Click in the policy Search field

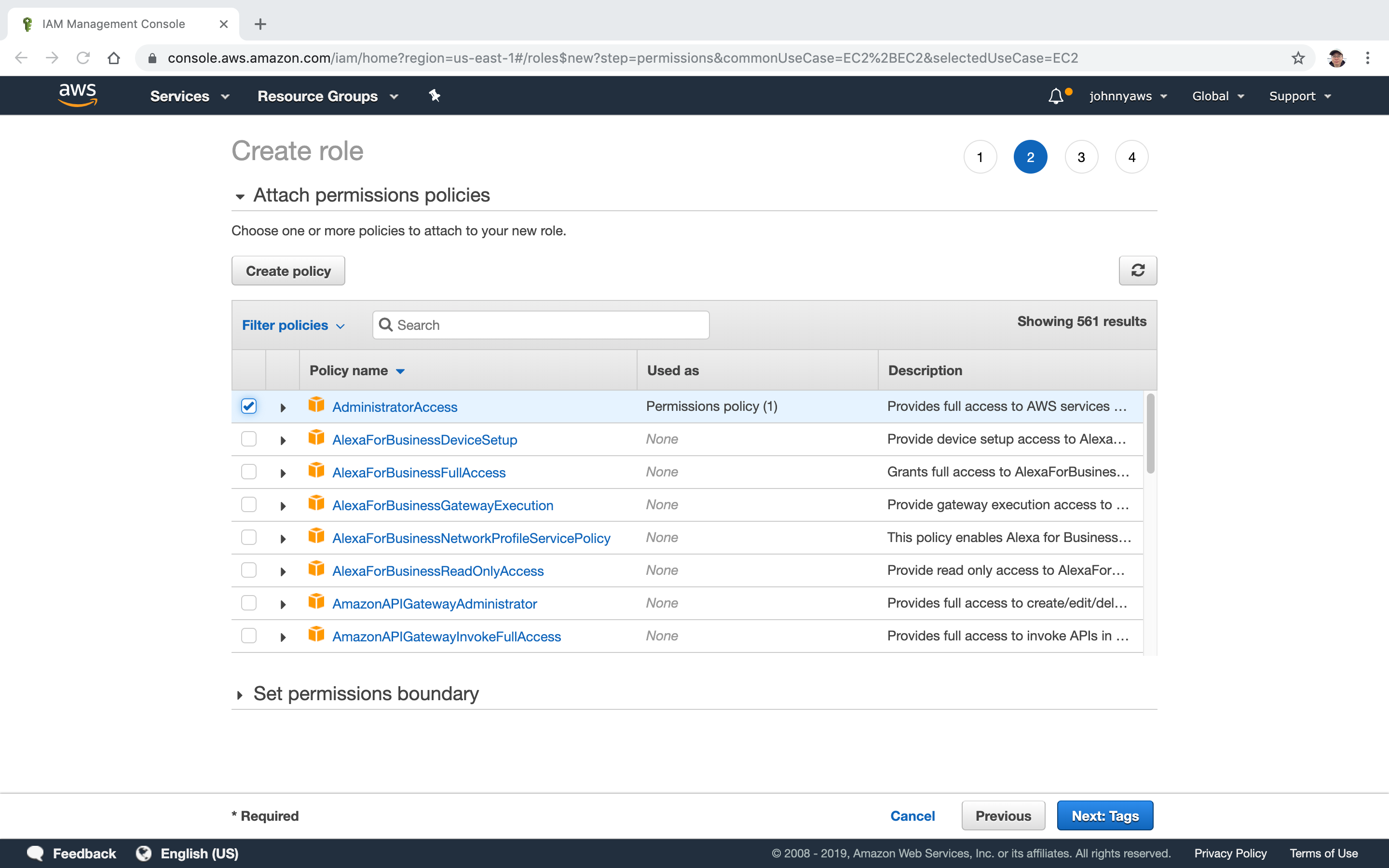(541, 325)
